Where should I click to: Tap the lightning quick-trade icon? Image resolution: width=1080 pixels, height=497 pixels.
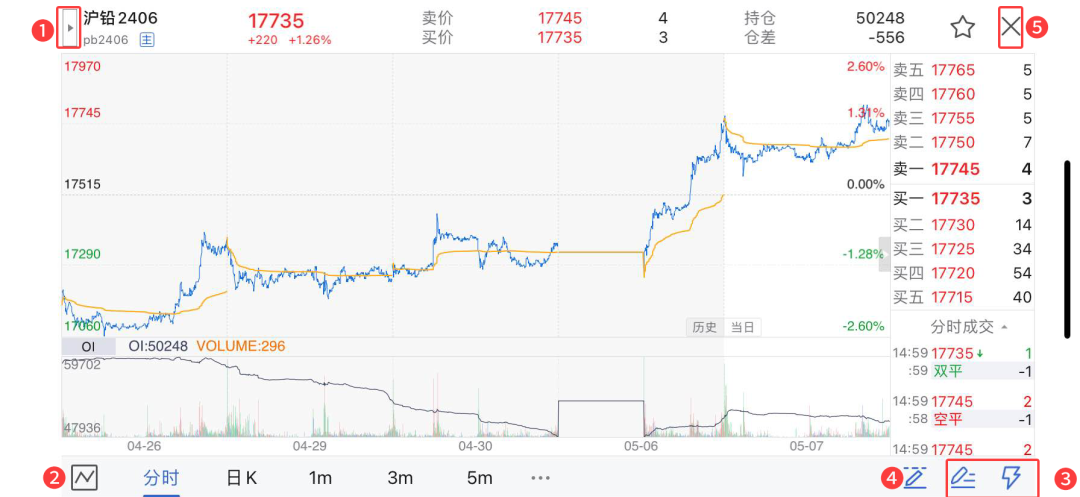click(x=1011, y=477)
